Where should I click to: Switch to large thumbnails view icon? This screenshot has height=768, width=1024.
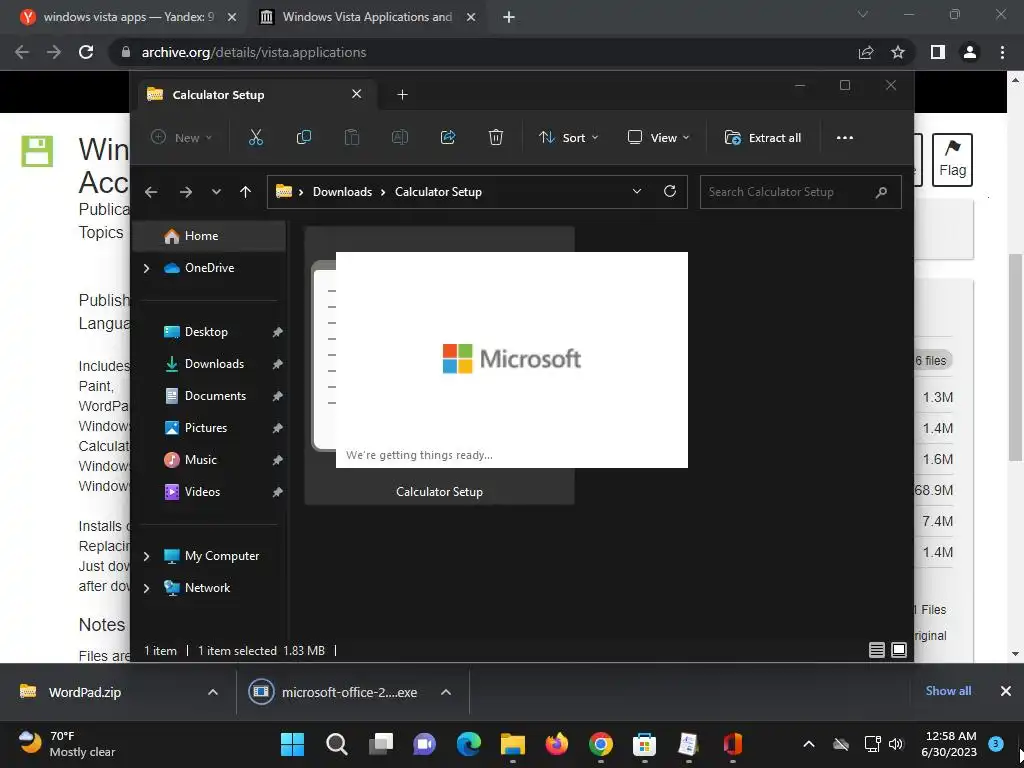(x=899, y=650)
